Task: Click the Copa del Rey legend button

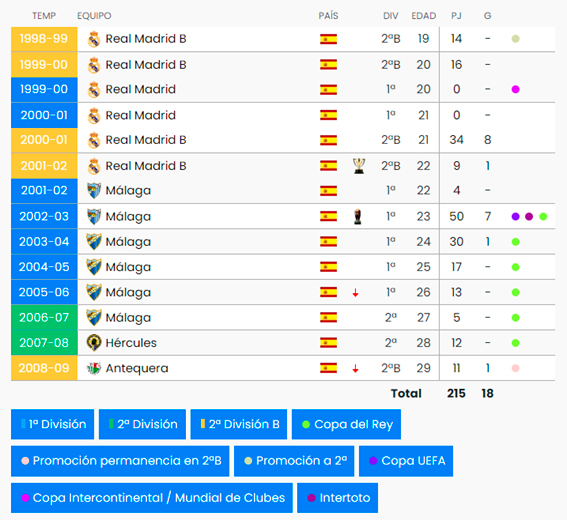Action: (x=346, y=424)
